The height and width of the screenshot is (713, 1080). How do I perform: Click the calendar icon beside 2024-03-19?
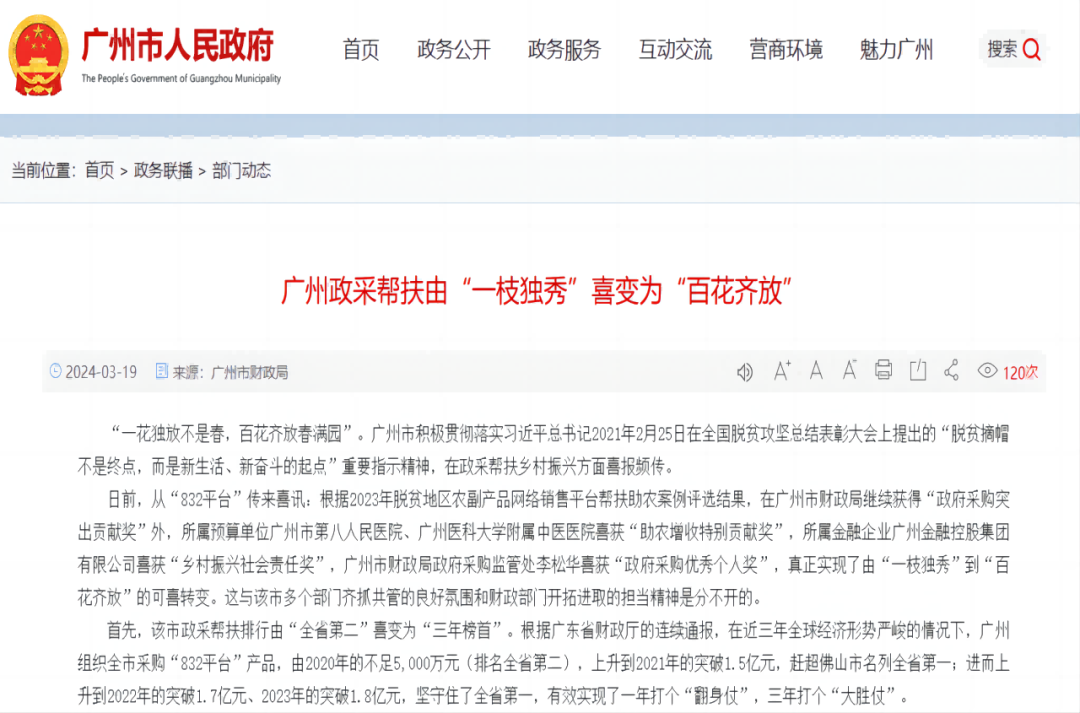tap(55, 372)
